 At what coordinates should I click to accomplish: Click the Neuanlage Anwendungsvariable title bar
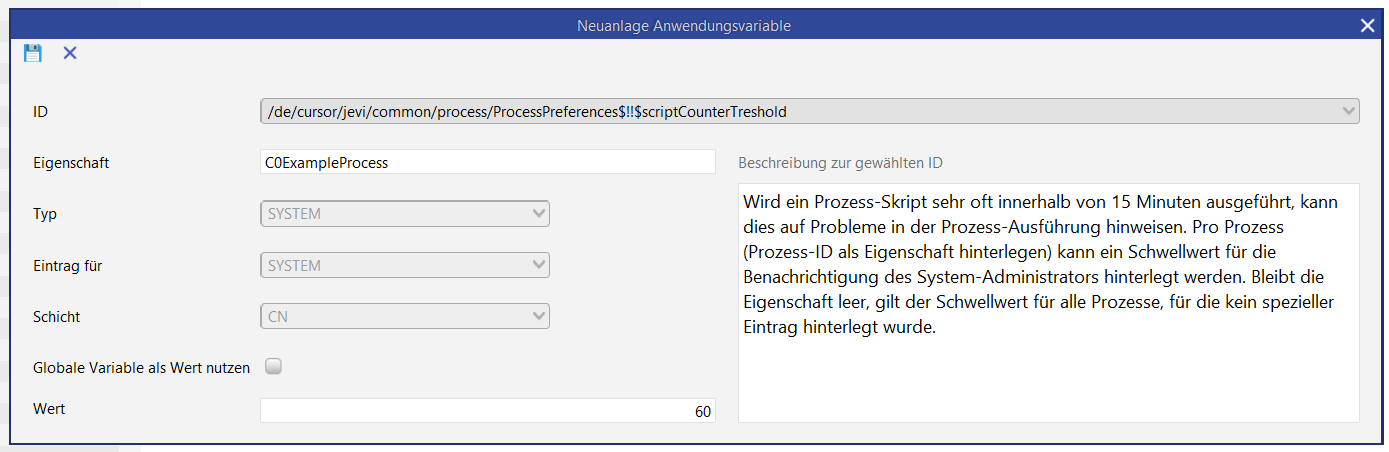[684, 25]
